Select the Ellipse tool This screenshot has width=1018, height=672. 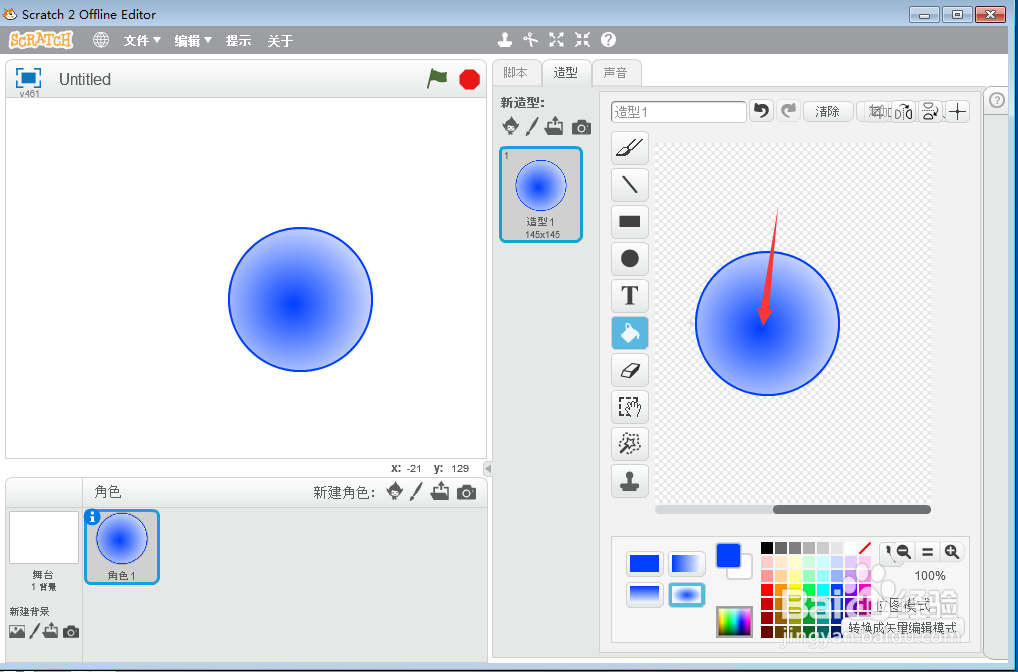pyautogui.click(x=630, y=259)
